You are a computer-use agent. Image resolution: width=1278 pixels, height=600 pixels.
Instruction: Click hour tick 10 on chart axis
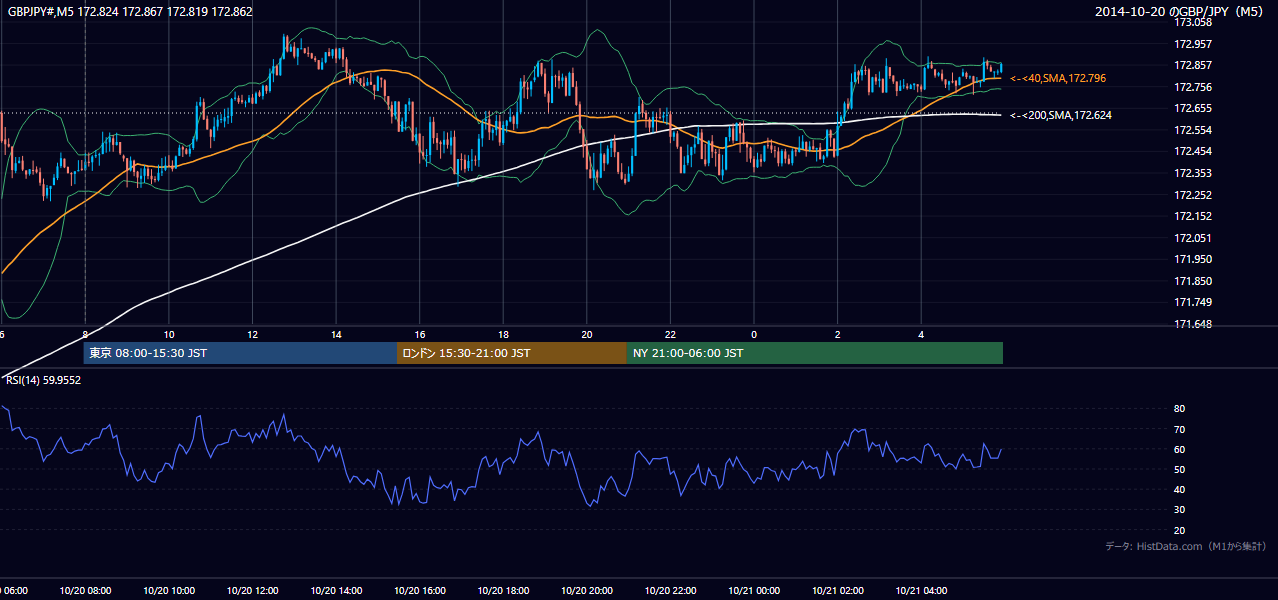coord(169,334)
